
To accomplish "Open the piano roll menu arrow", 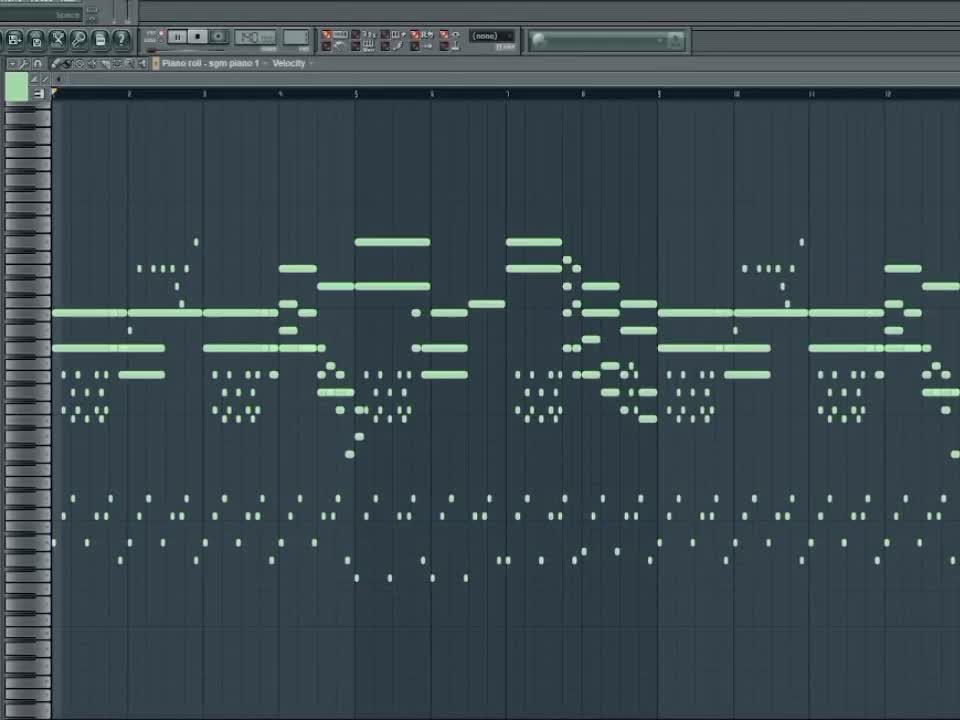I will click(x=12, y=63).
